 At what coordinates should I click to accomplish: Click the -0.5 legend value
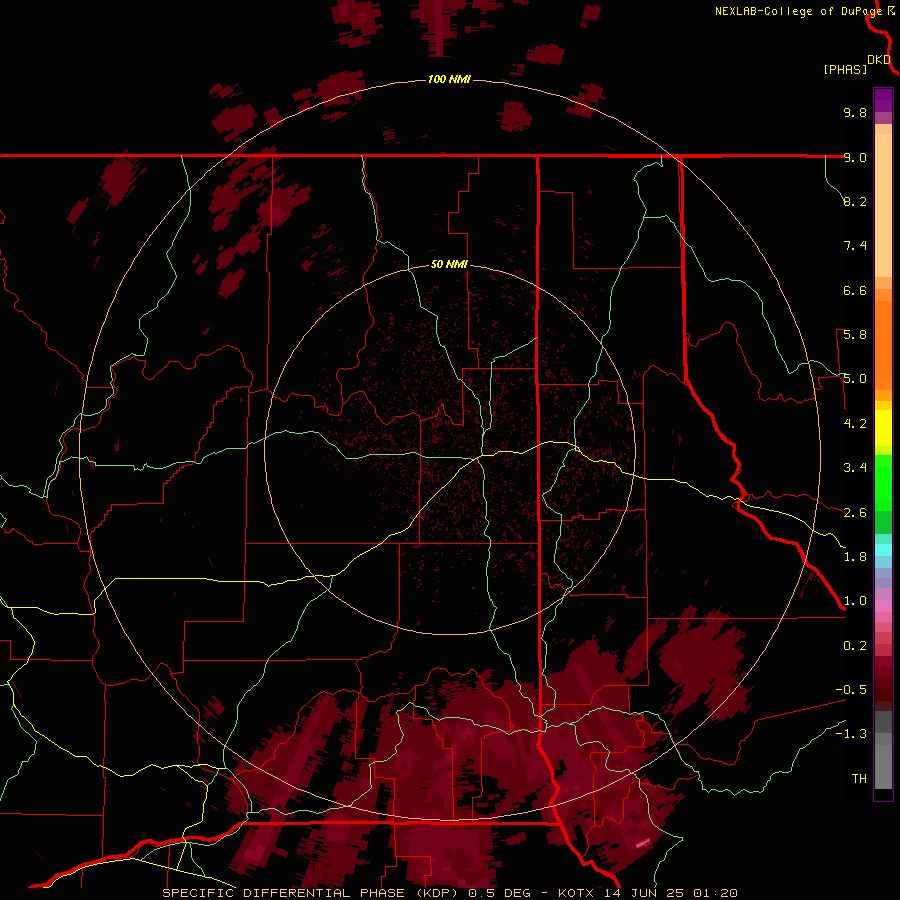(x=851, y=690)
